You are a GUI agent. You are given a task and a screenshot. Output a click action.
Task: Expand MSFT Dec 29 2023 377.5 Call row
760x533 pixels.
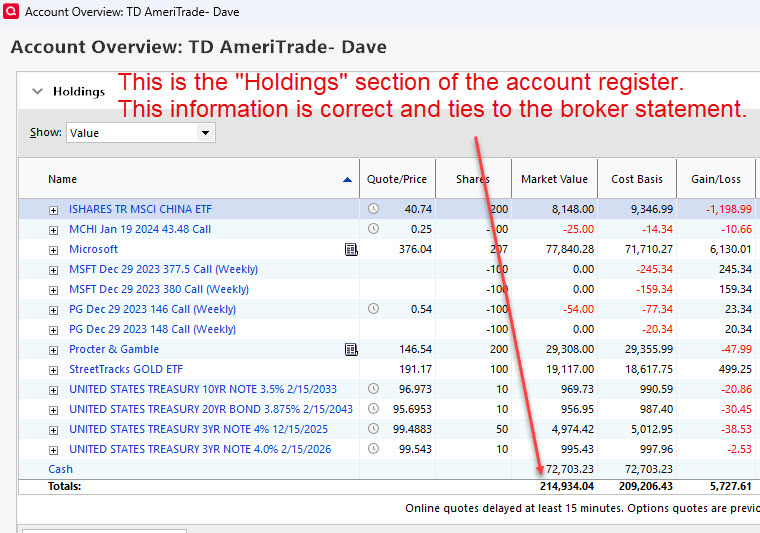point(53,270)
